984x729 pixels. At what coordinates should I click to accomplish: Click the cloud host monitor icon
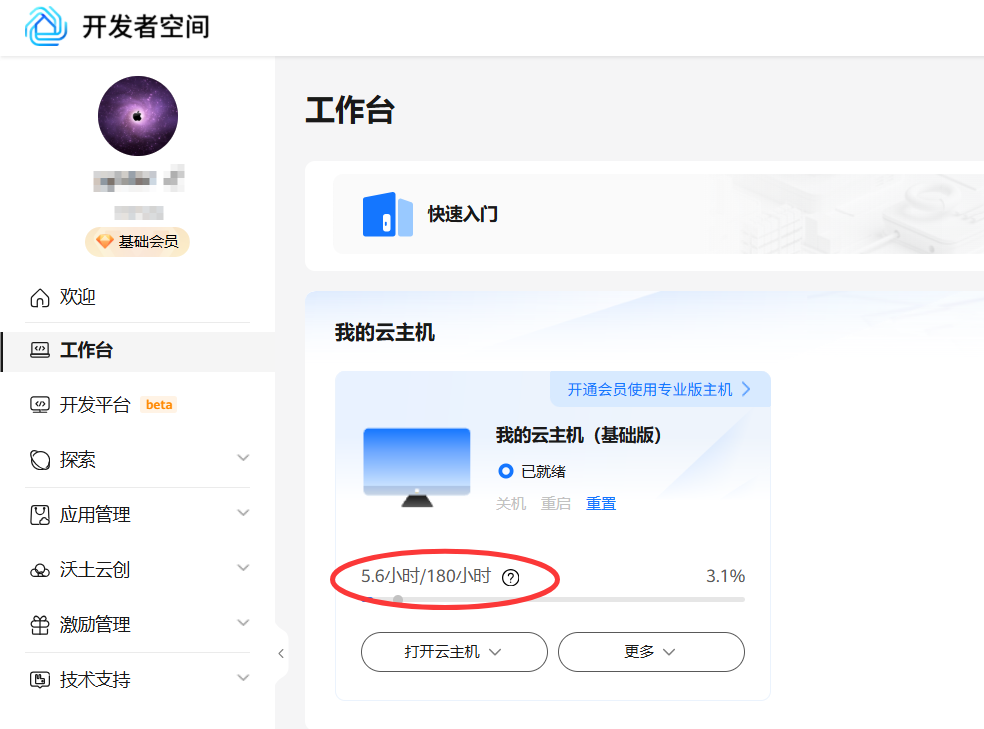click(416, 462)
